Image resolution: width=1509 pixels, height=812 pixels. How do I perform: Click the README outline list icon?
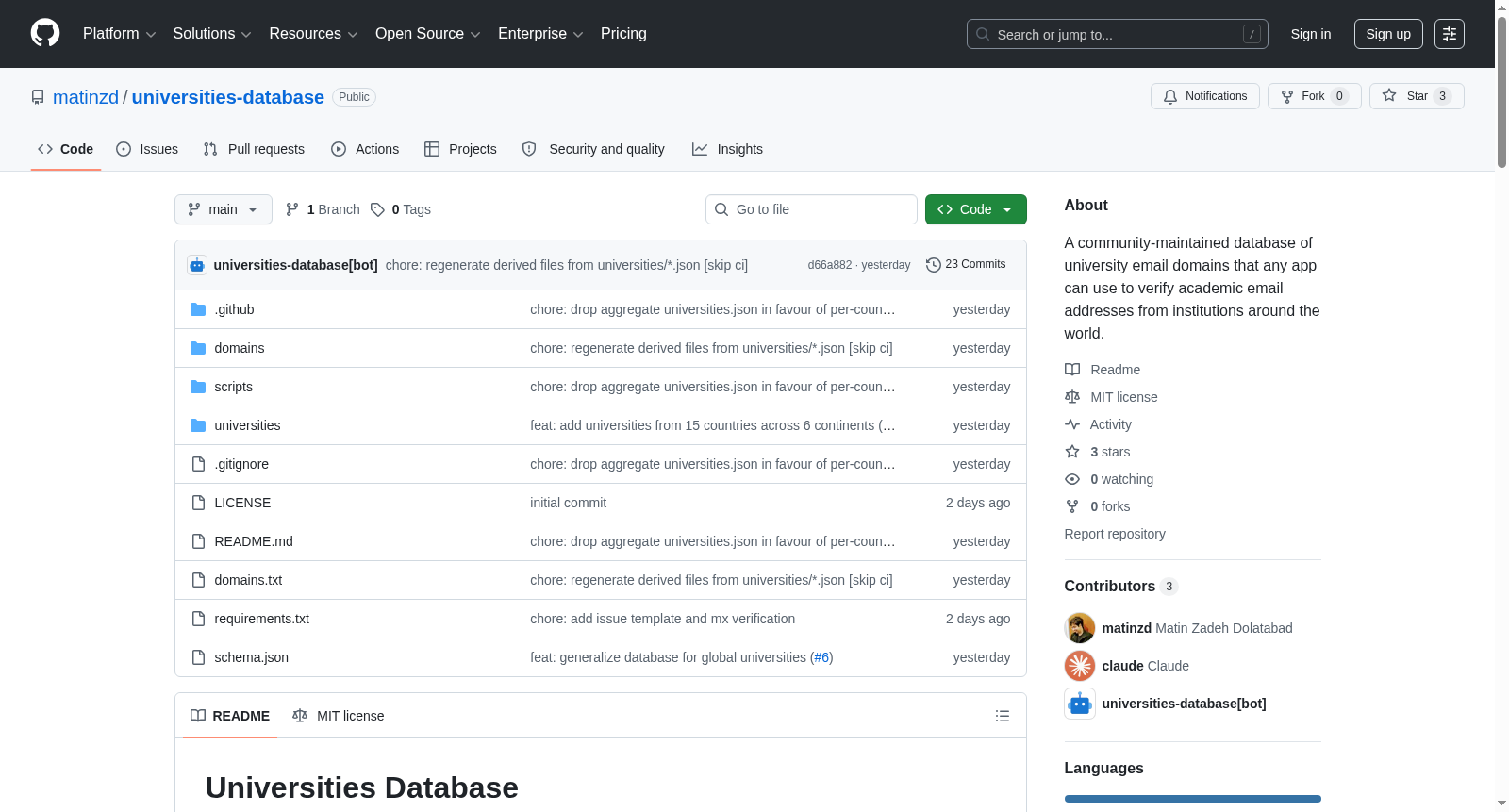pyautogui.click(x=1003, y=716)
